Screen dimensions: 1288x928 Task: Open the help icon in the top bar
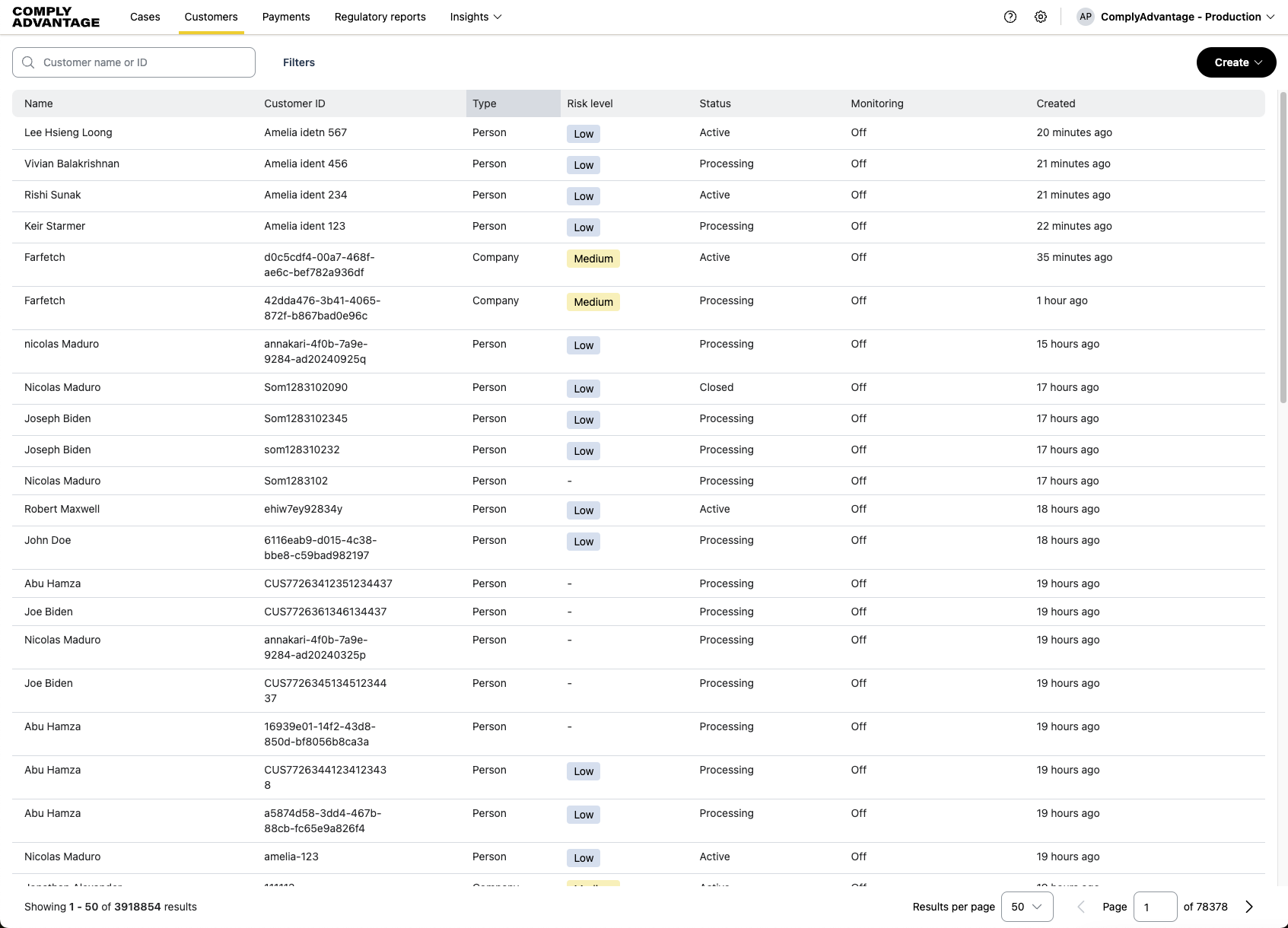[1010, 16]
